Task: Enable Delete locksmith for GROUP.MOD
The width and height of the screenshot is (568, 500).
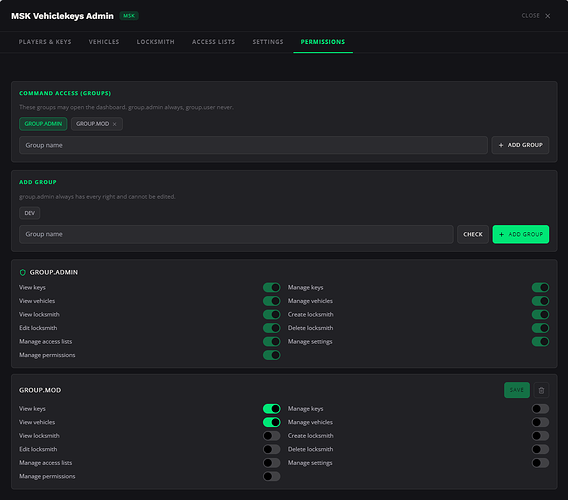Action: pos(540,449)
